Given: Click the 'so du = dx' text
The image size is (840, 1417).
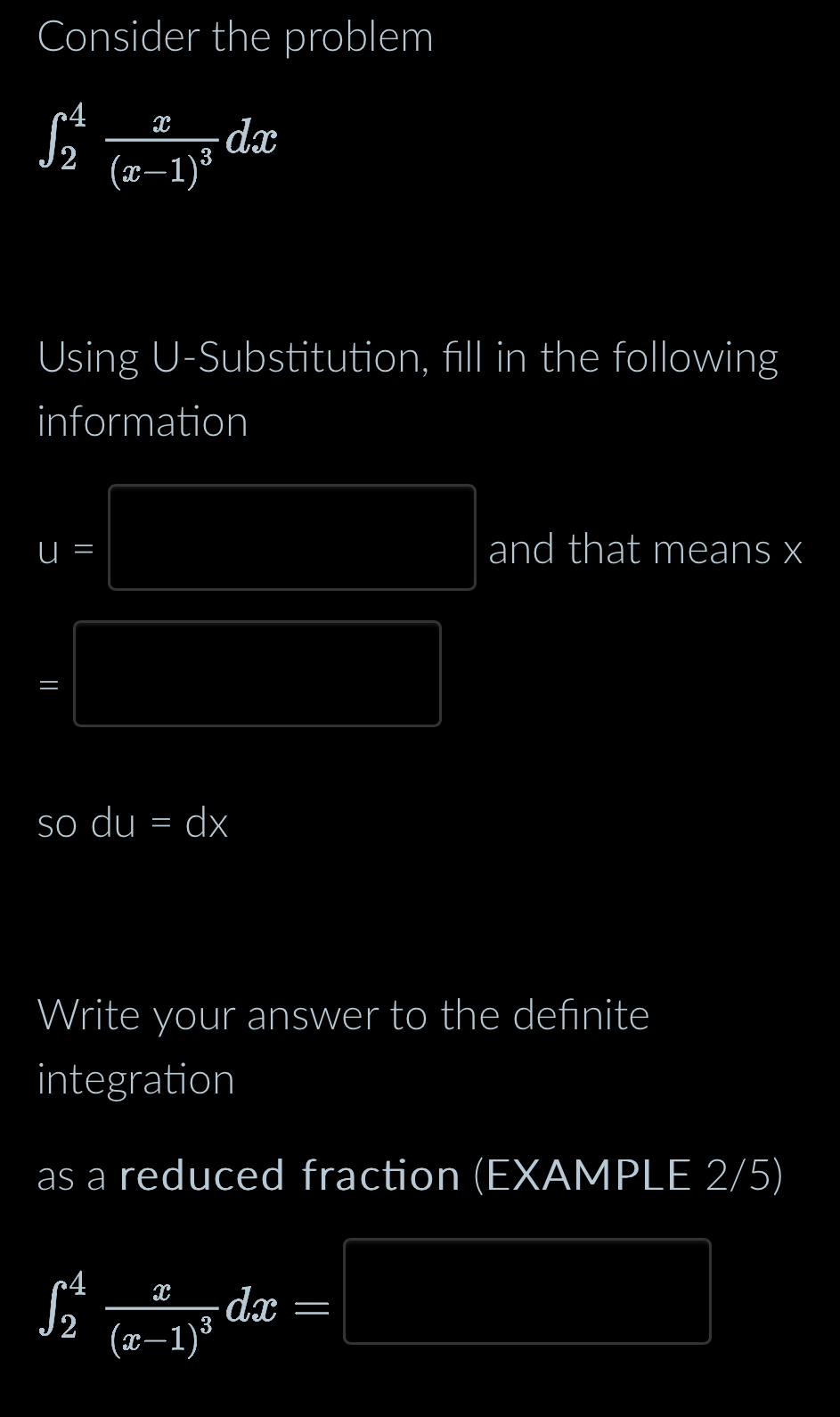Looking at the screenshot, I should click(132, 823).
